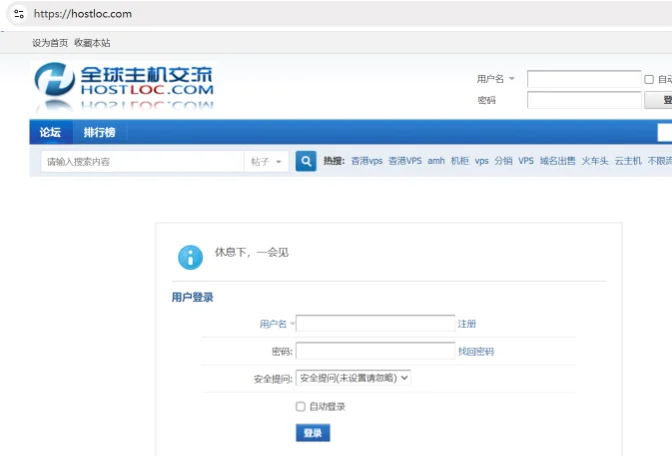Click hot search amh link
672x456 pixels.
pyautogui.click(x=436, y=161)
